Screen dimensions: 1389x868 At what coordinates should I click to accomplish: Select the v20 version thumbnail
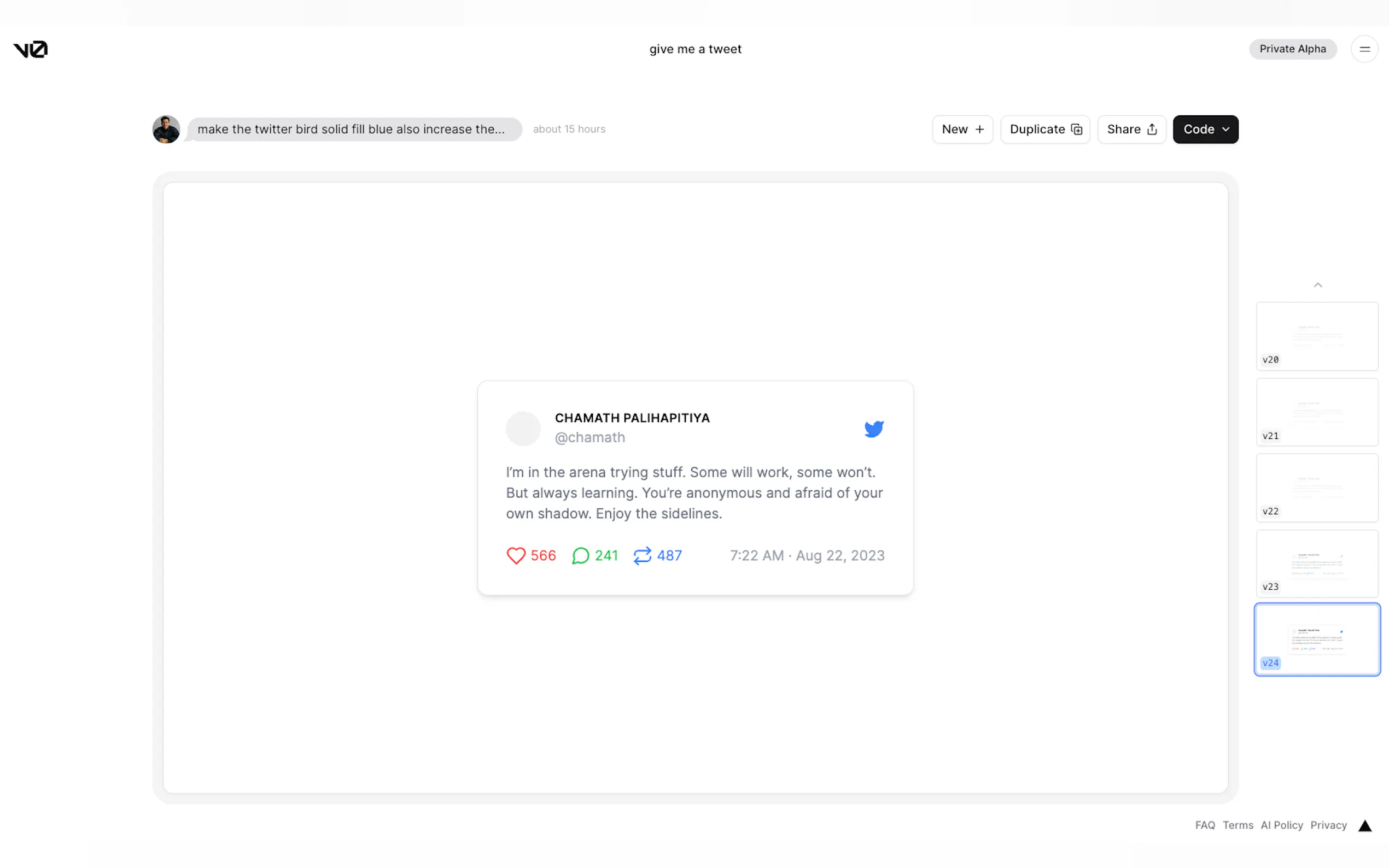[1317, 336]
